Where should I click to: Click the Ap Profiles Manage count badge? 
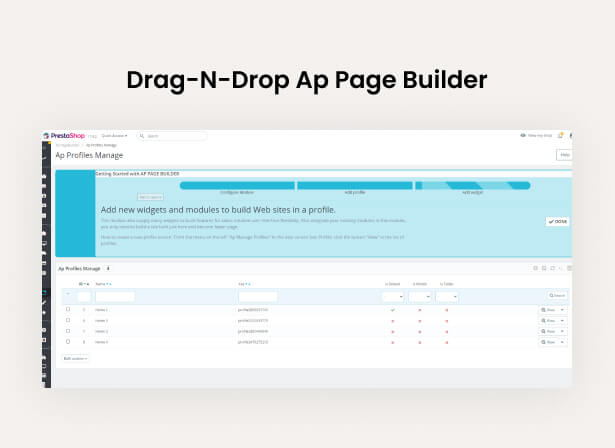108,269
